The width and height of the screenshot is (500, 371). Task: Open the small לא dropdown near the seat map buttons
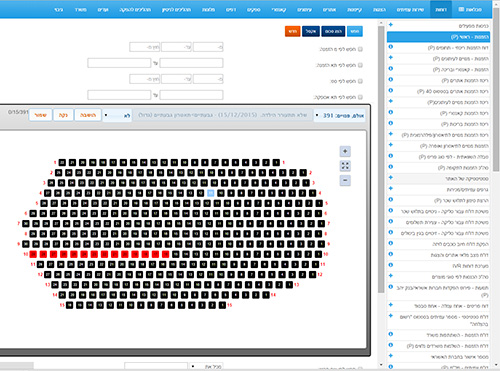[117, 115]
